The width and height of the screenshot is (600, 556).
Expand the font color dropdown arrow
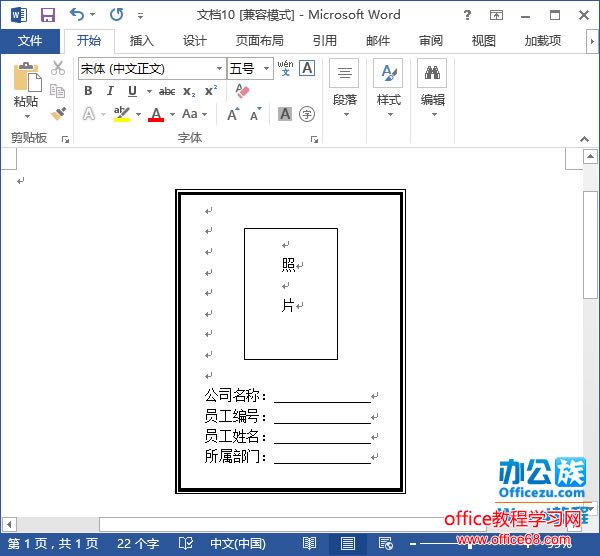point(172,114)
